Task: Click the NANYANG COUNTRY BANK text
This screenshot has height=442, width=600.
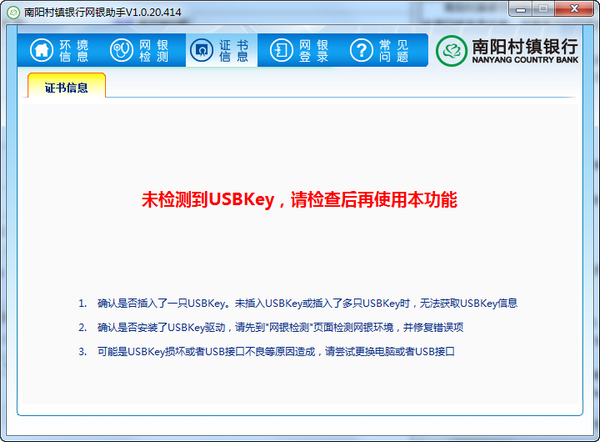Action: click(x=524, y=60)
